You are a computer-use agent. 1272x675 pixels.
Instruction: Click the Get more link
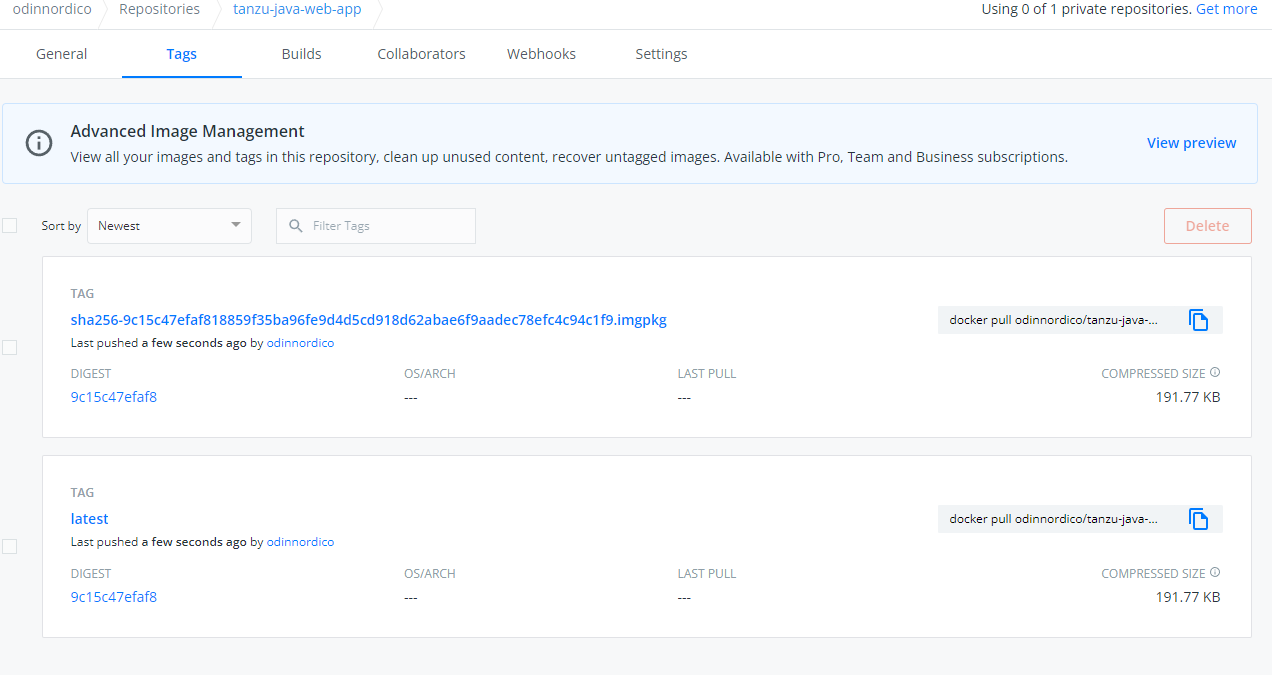click(1227, 9)
